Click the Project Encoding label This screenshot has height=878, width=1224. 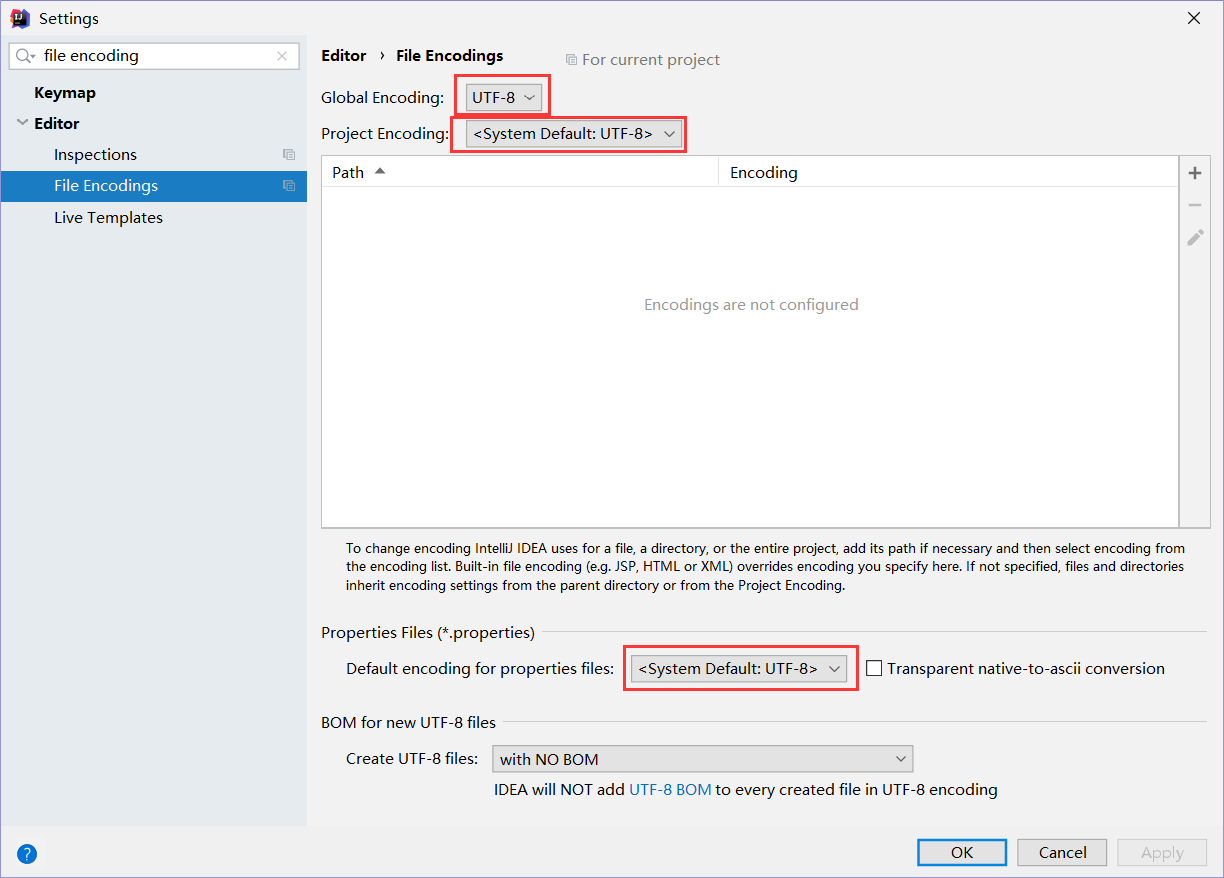tap(385, 134)
